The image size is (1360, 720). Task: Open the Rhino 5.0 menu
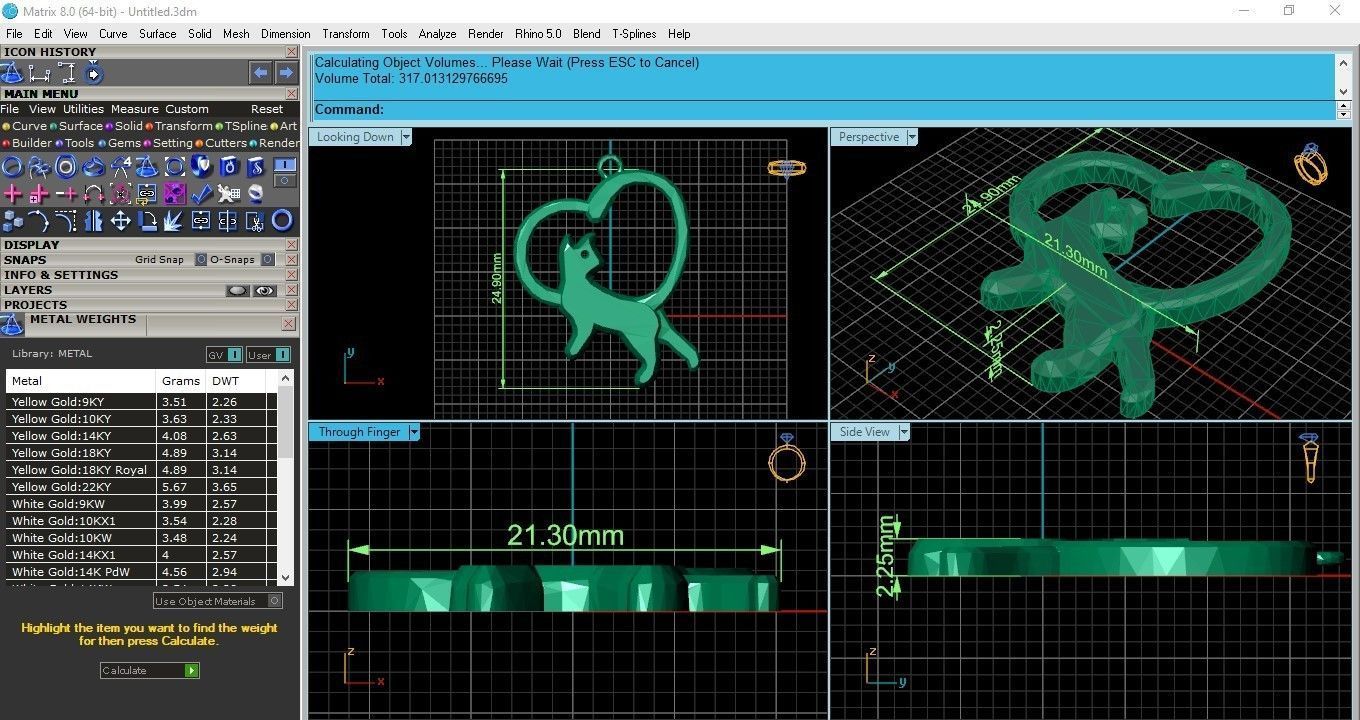click(538, 34)
